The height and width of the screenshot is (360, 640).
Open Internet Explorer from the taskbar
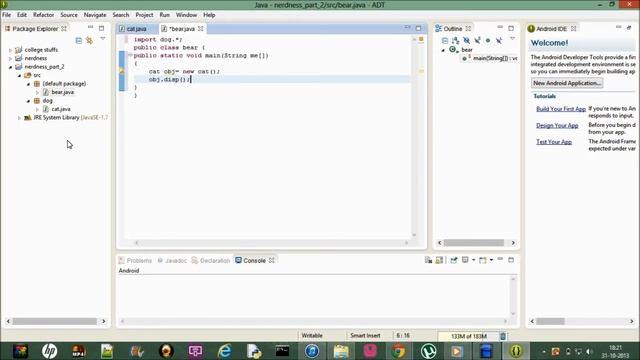[x=224, y=351]
